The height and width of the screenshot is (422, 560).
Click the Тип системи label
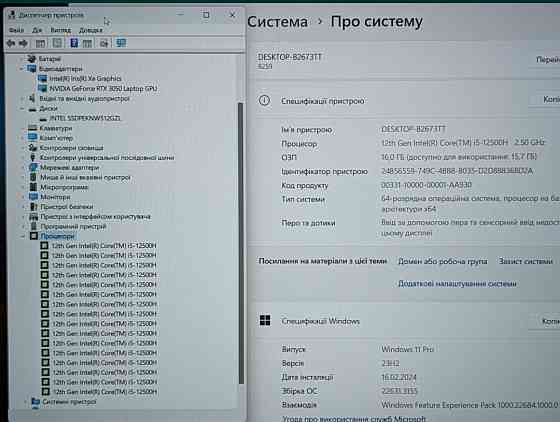pyautogui.click(x=303, y=199)
